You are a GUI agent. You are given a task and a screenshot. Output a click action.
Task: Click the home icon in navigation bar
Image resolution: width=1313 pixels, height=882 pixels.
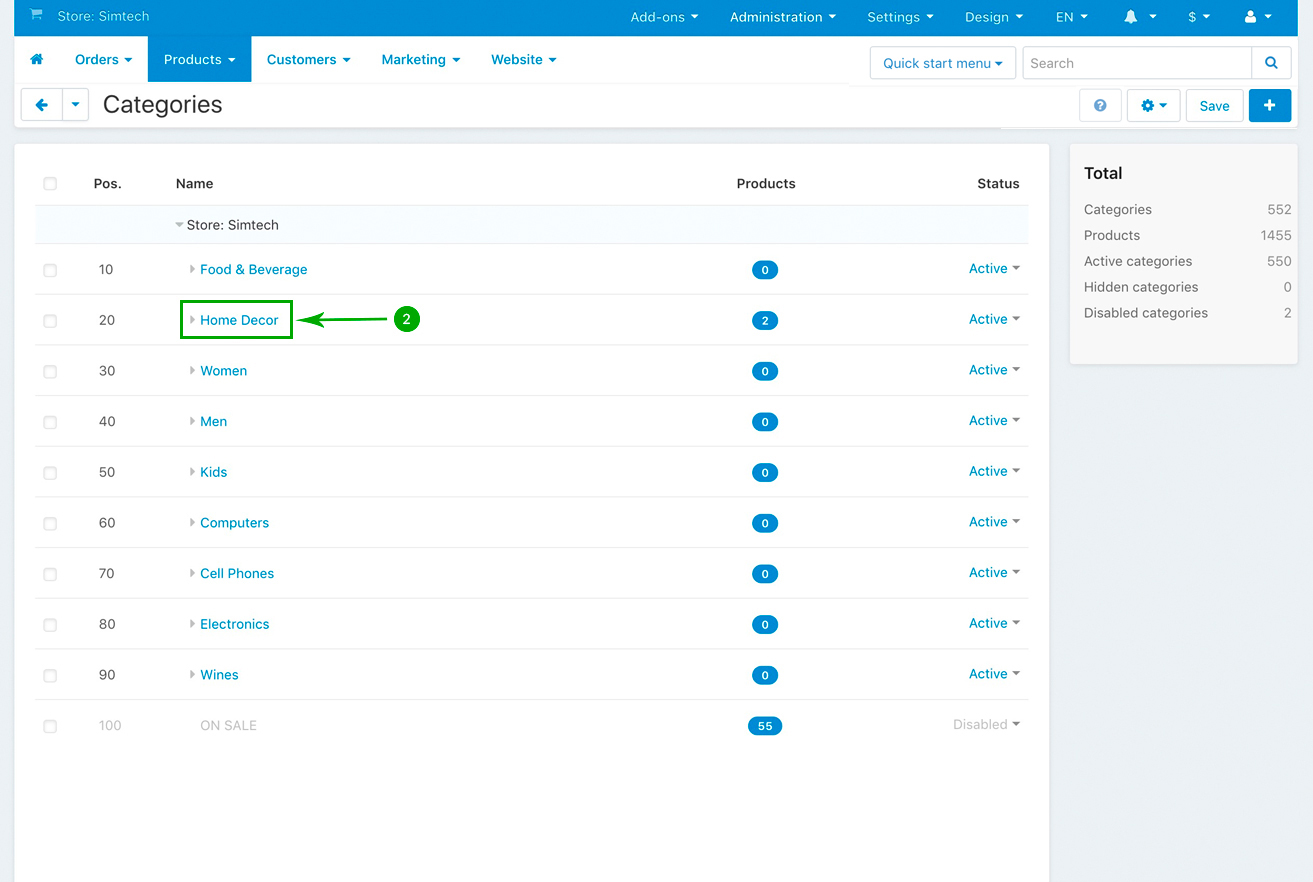click(x=37, y=60)
